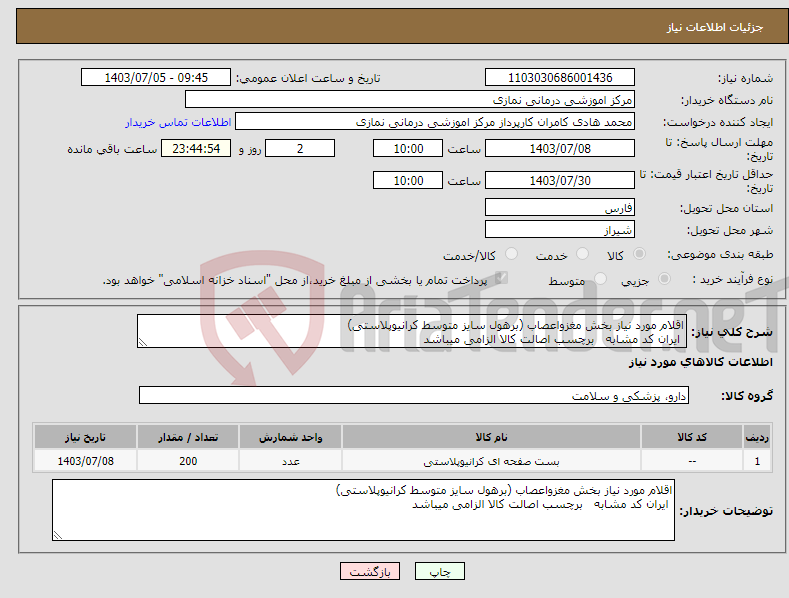
Task: Click the row number cell 1
Action: tap(757, 461)
